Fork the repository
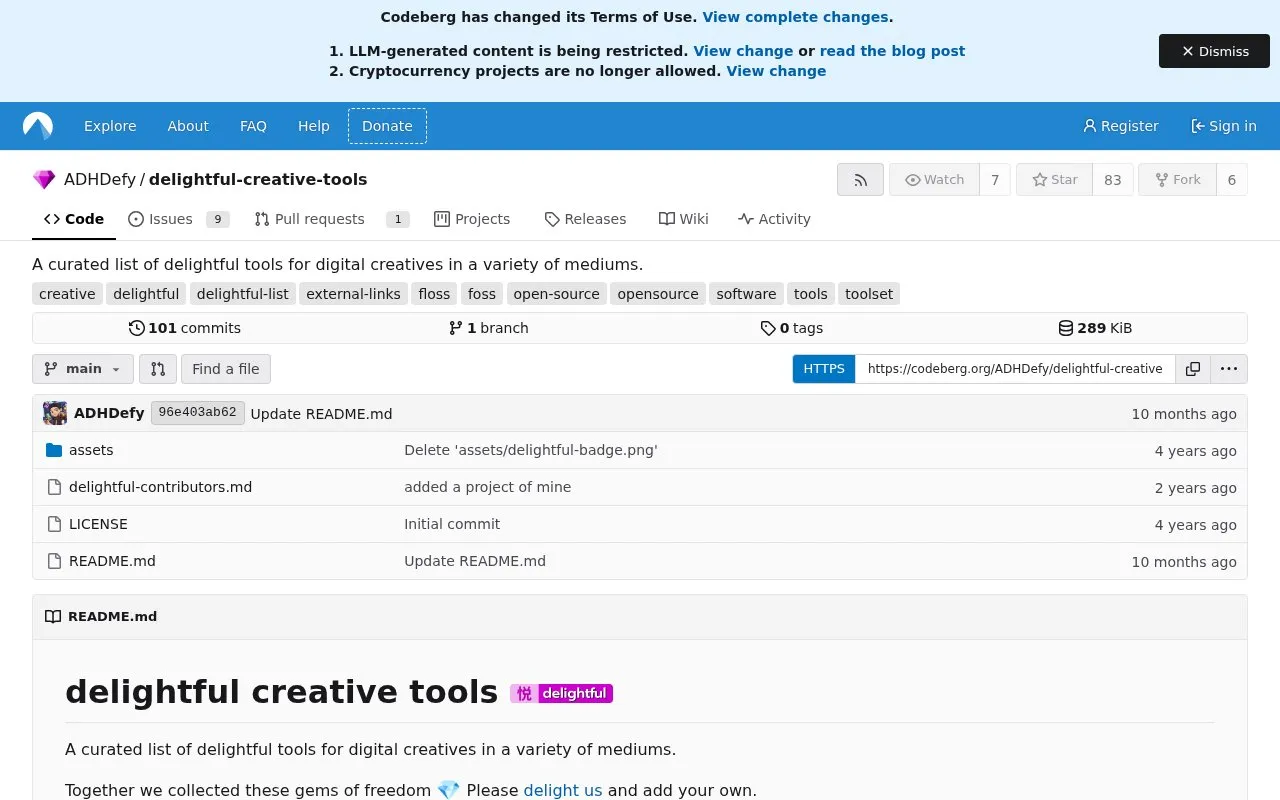Screen dimensions: 1280x800 pyautogui.click(x=1177, y=180)
